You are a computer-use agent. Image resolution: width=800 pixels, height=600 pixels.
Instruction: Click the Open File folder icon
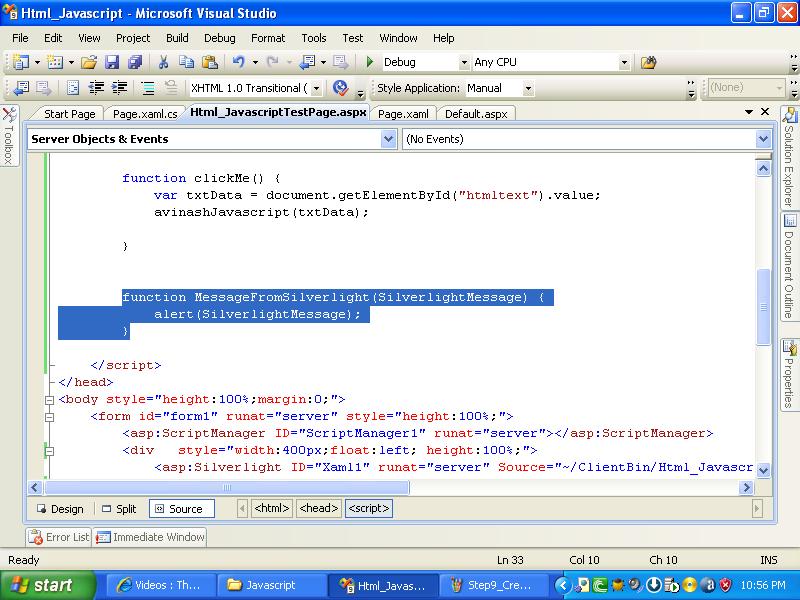pyautogui.click(x=89, y=62)
